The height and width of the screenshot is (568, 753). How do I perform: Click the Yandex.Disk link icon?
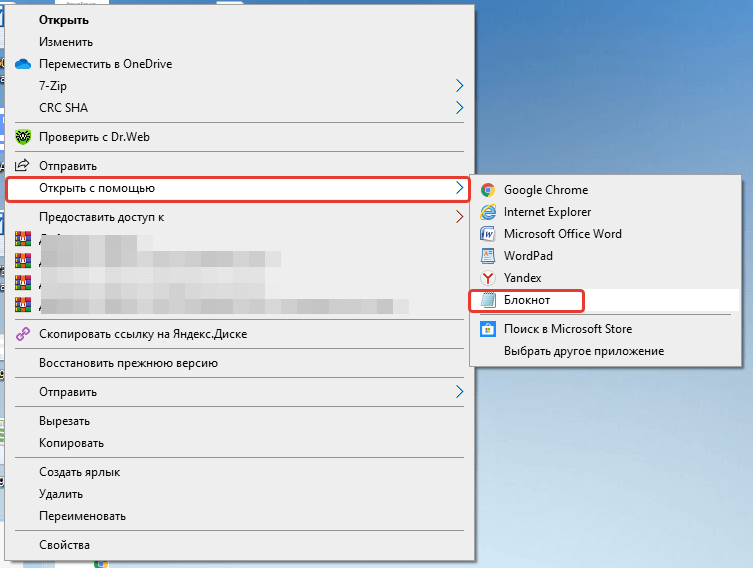coord(23,334)
